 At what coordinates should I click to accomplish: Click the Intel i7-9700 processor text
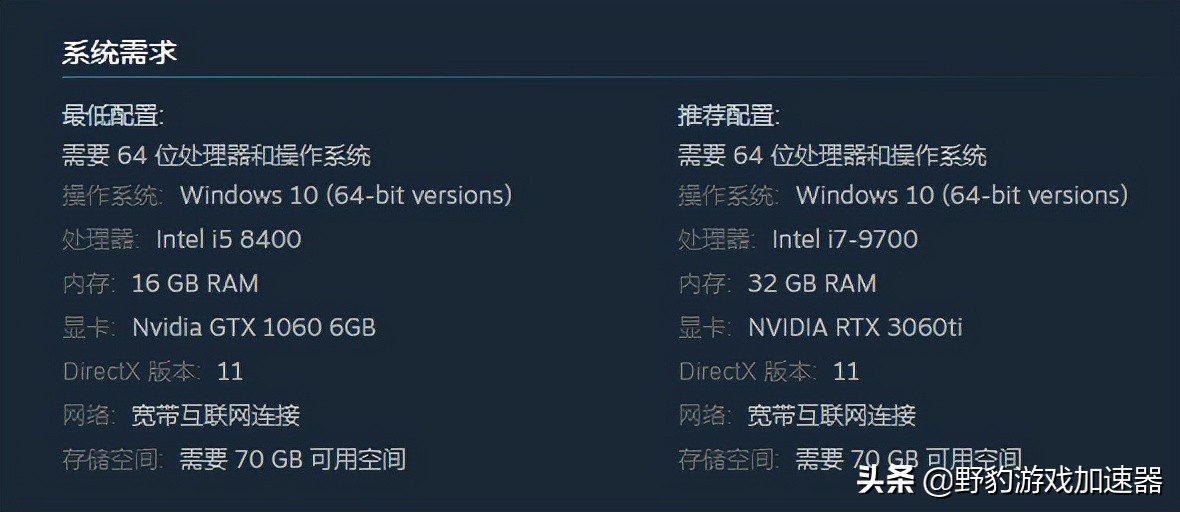coord(844,239)
